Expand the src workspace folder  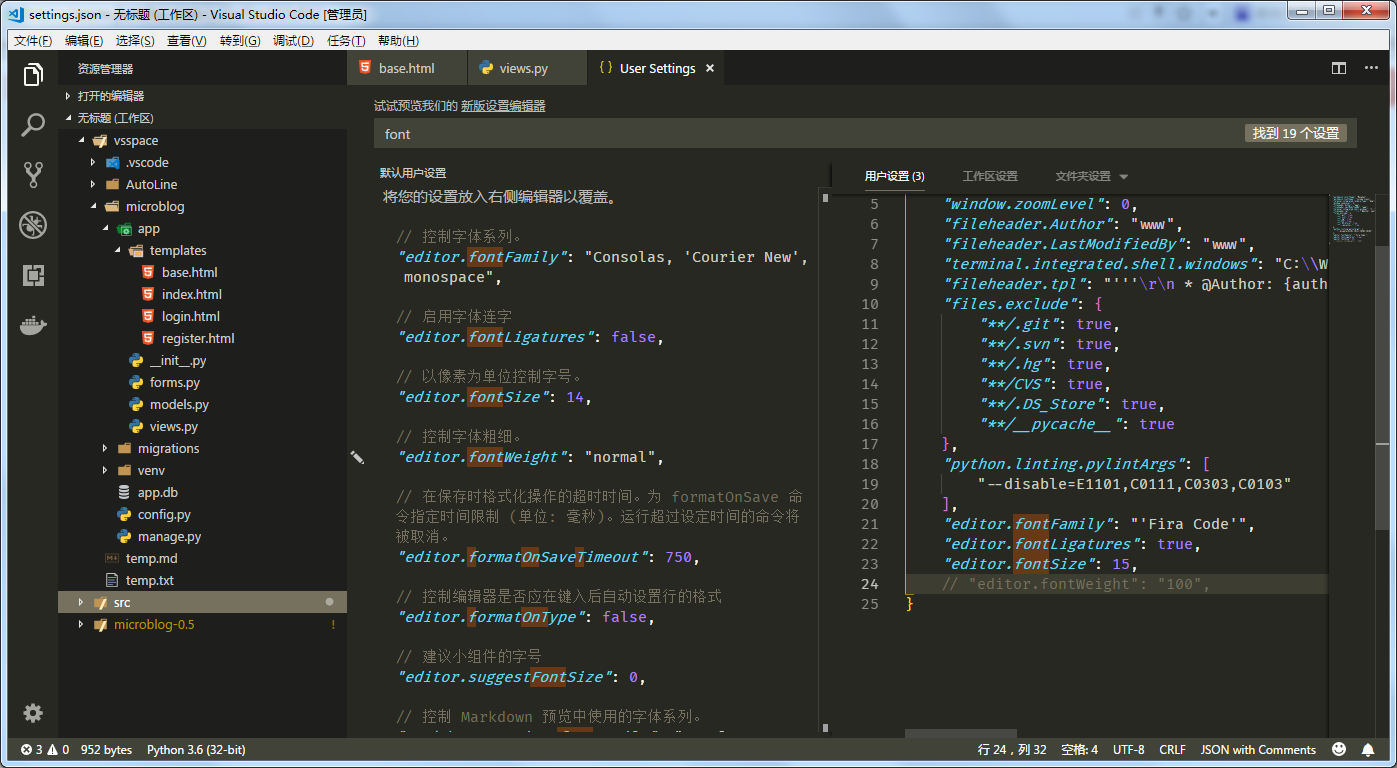point(122,602)
